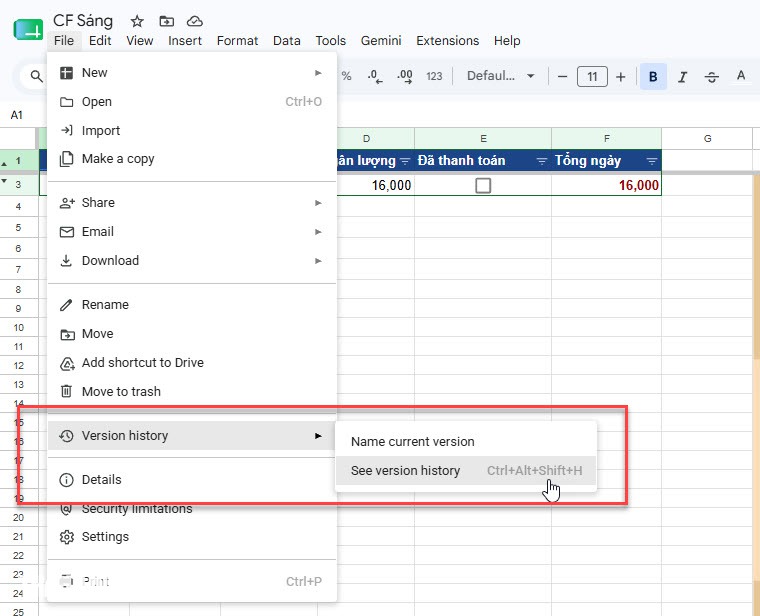Click Name current version
This screenshot has height=616, width=760.
[465, 442]
